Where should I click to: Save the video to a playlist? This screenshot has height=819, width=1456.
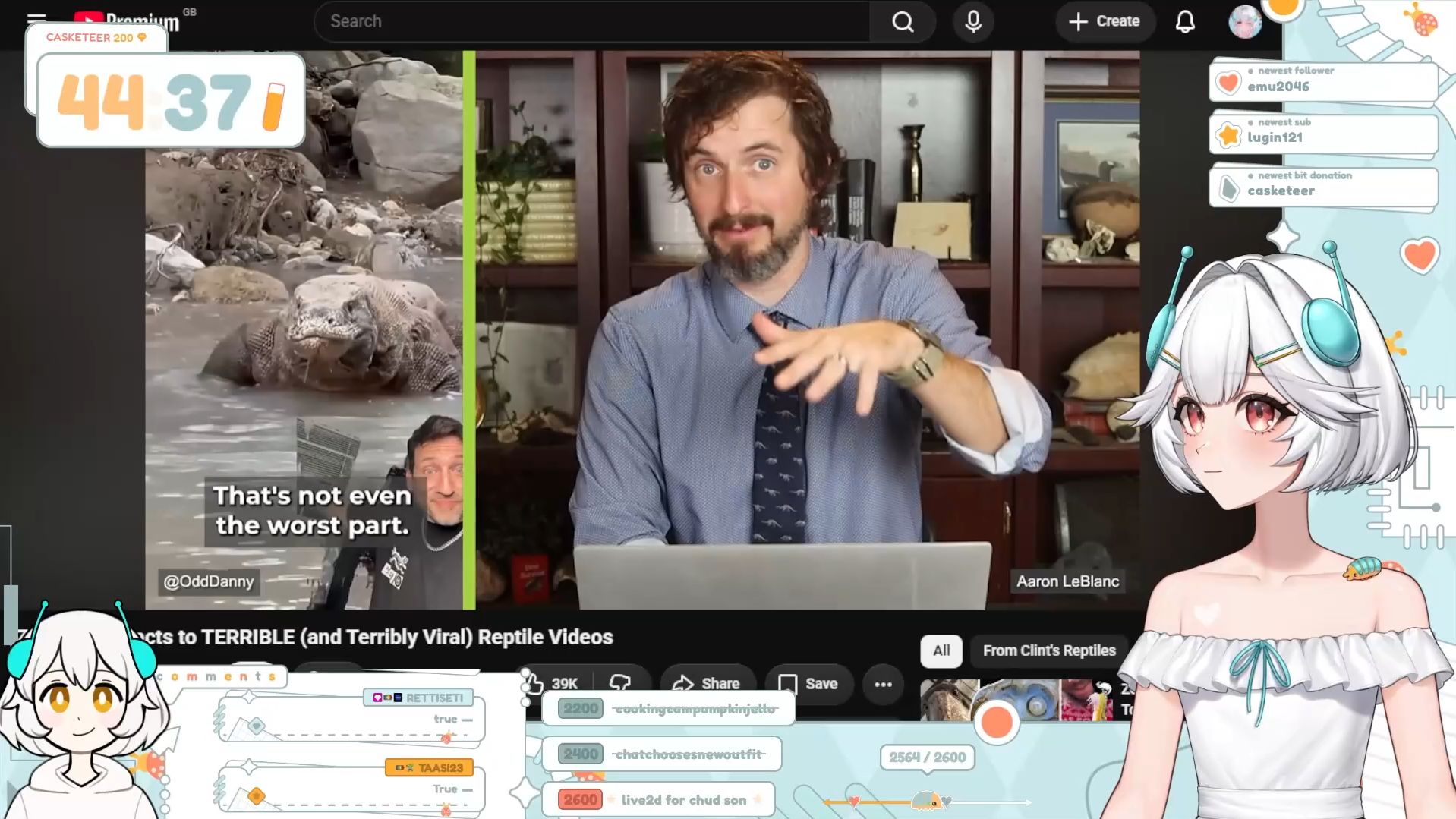click(808, 683)
